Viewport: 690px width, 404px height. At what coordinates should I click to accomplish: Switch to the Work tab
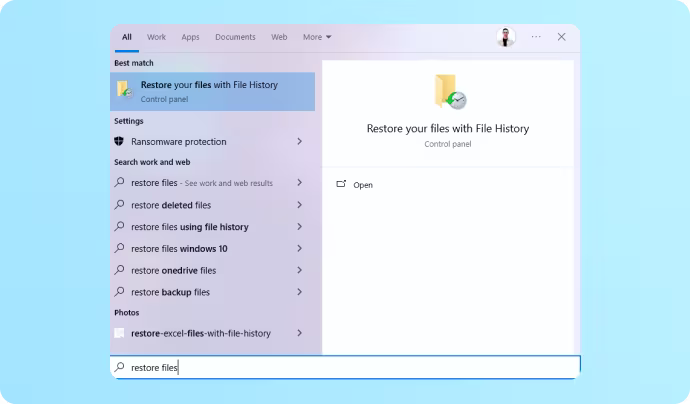(156, 37)
